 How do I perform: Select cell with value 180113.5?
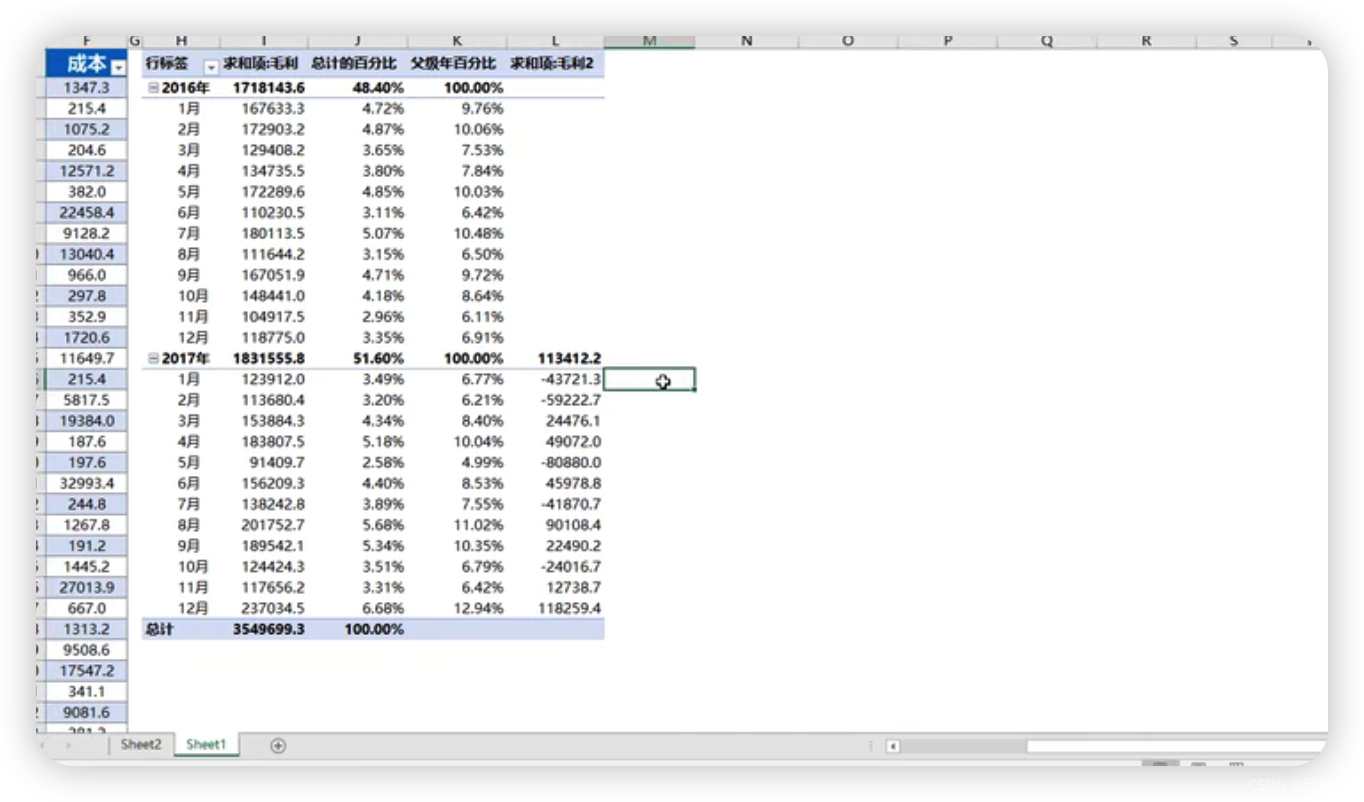point(264,234)
